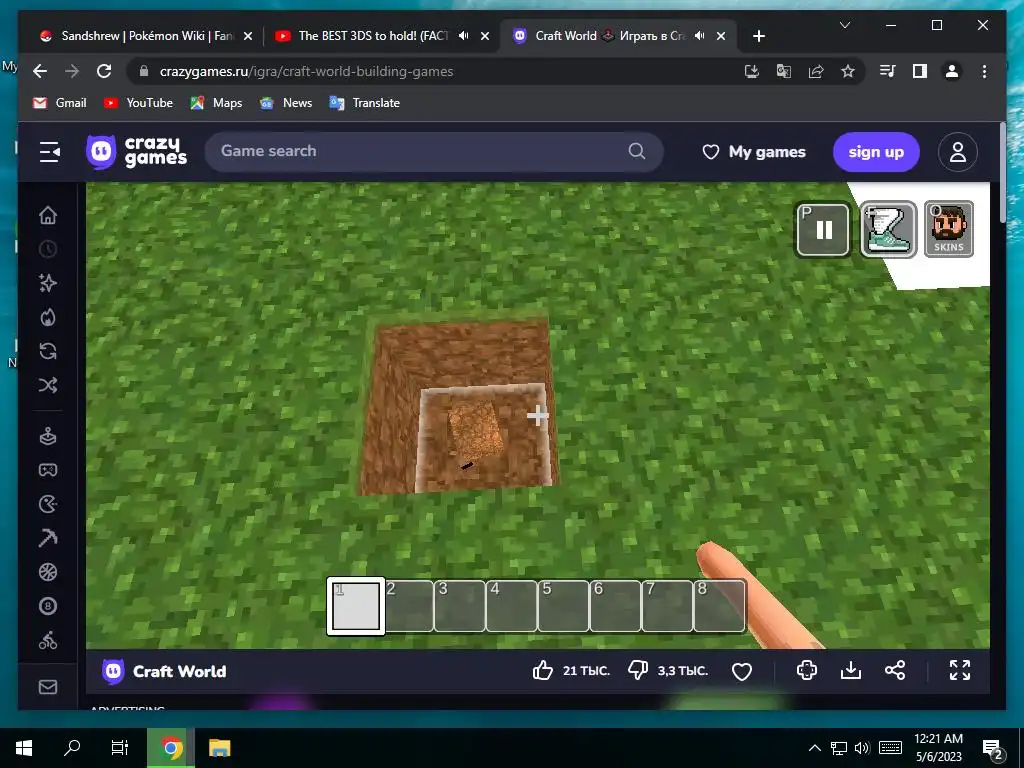
Task: Click the download icon in game bar
Action: pyautogui.click(x=851, y=670)
